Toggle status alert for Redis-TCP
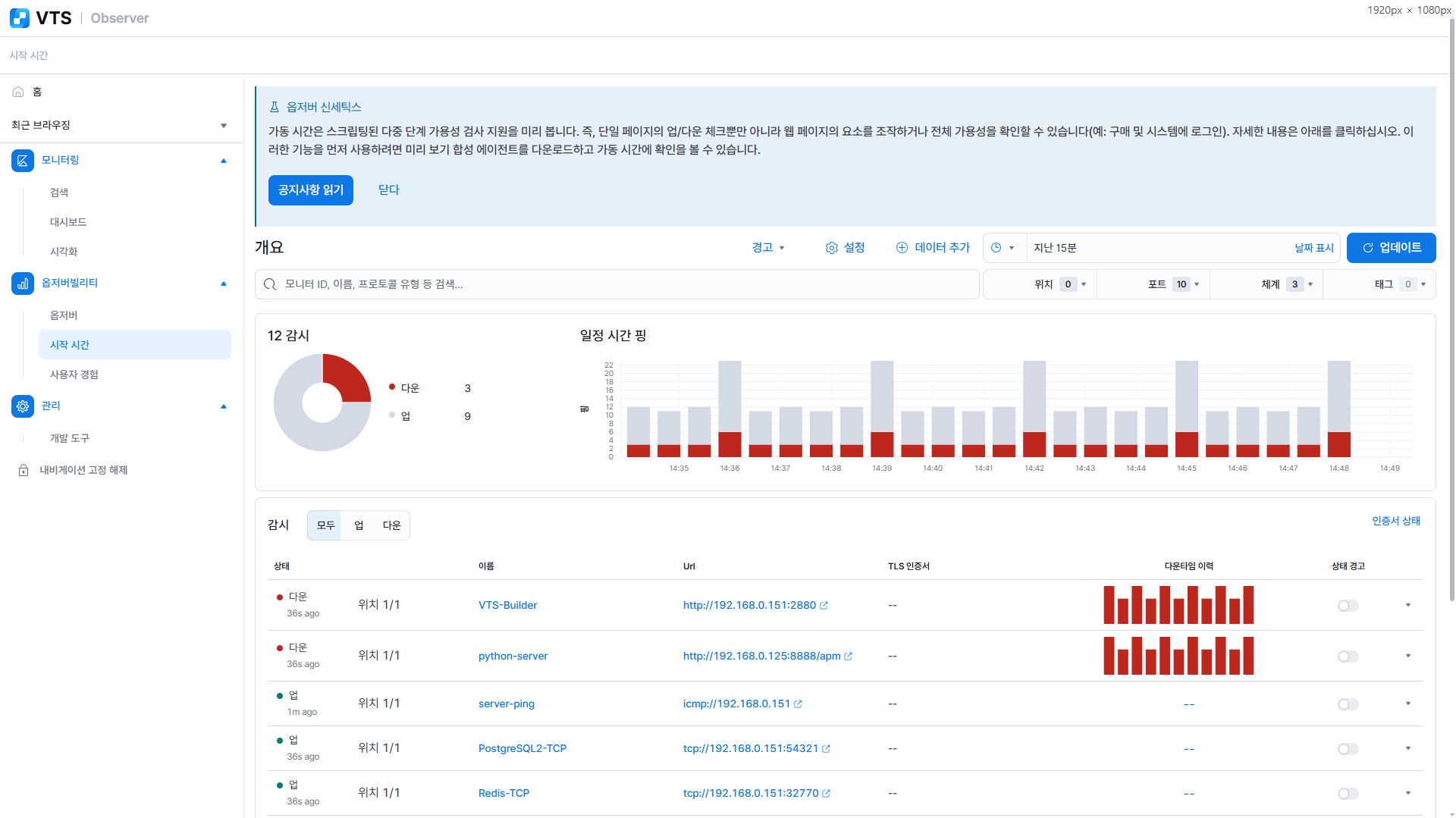Viewport: 1456px width, 818px height. pyautogui.click(x=1348, y=794)
